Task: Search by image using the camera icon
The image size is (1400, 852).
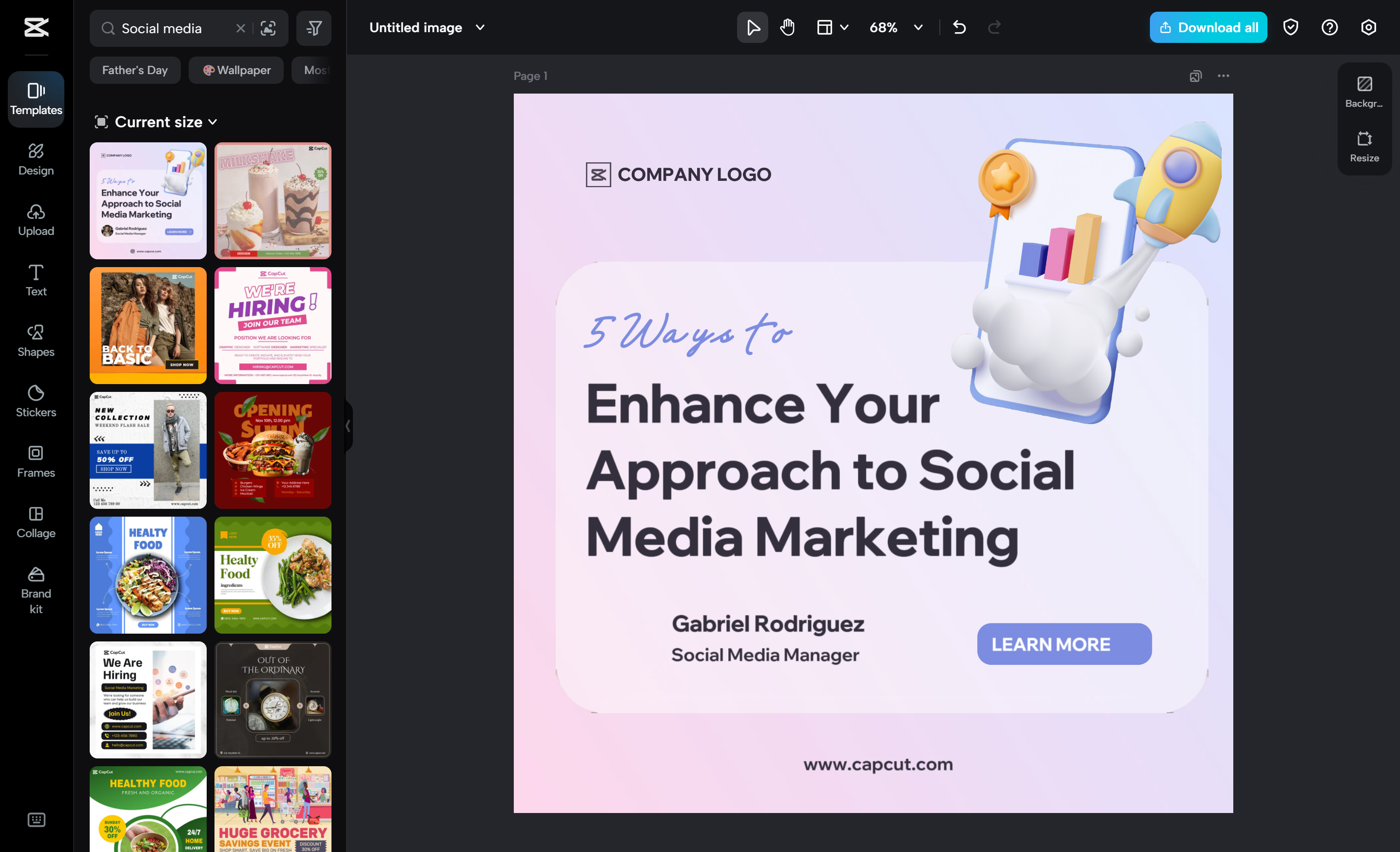Action: (268, 28)
